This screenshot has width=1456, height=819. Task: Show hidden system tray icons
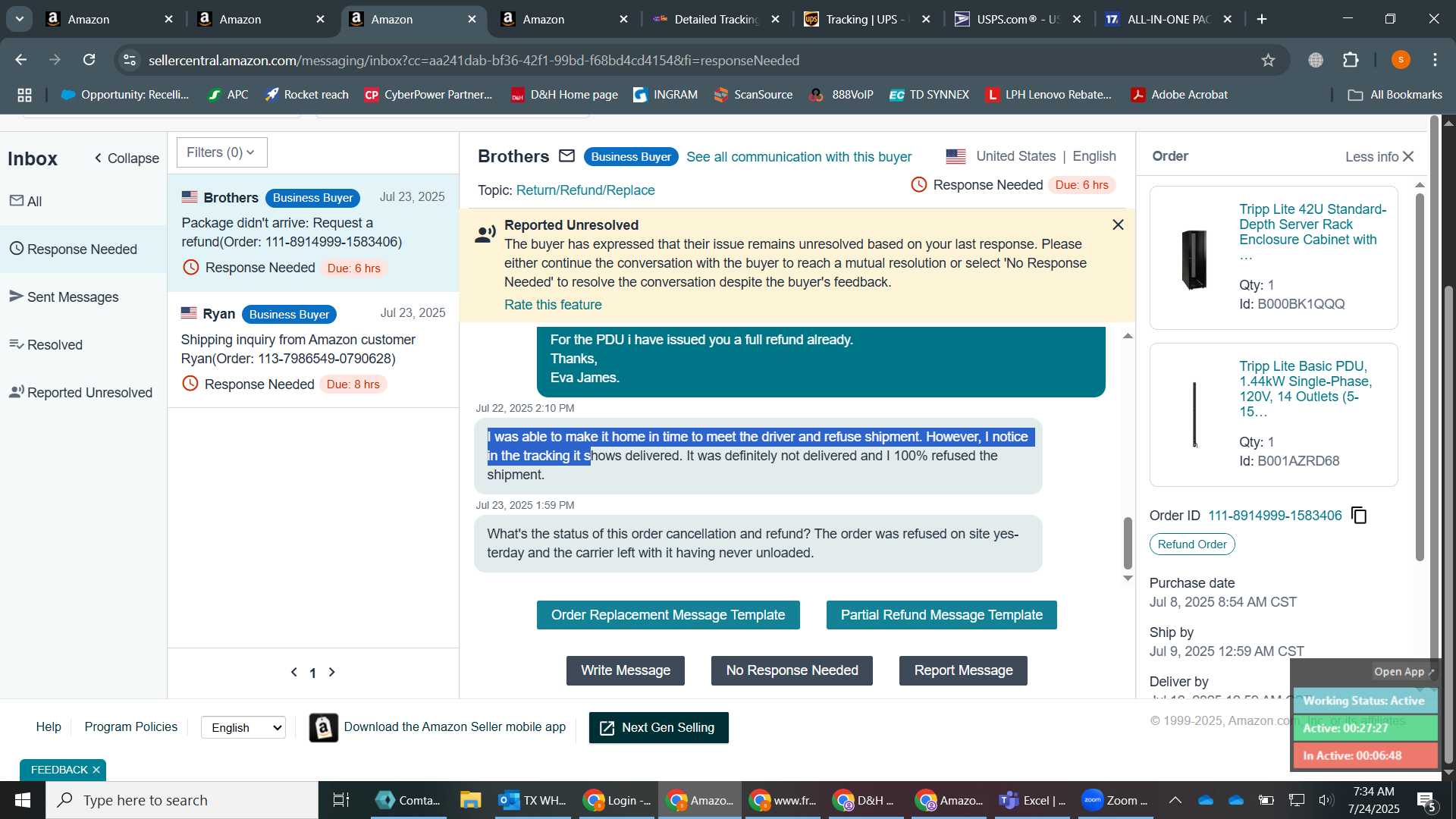[x=1175, y=800]
